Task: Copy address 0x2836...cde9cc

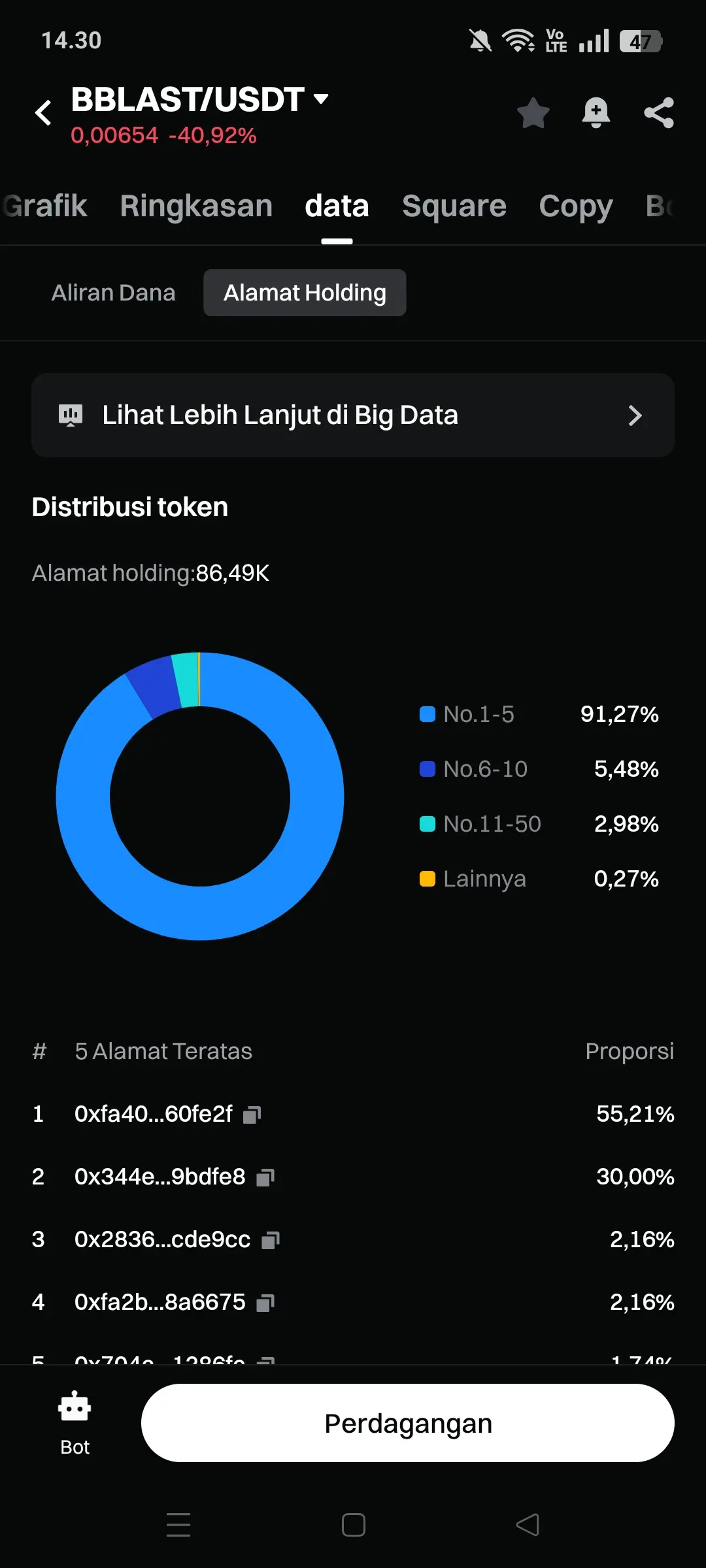Action: pos(271,1240)
